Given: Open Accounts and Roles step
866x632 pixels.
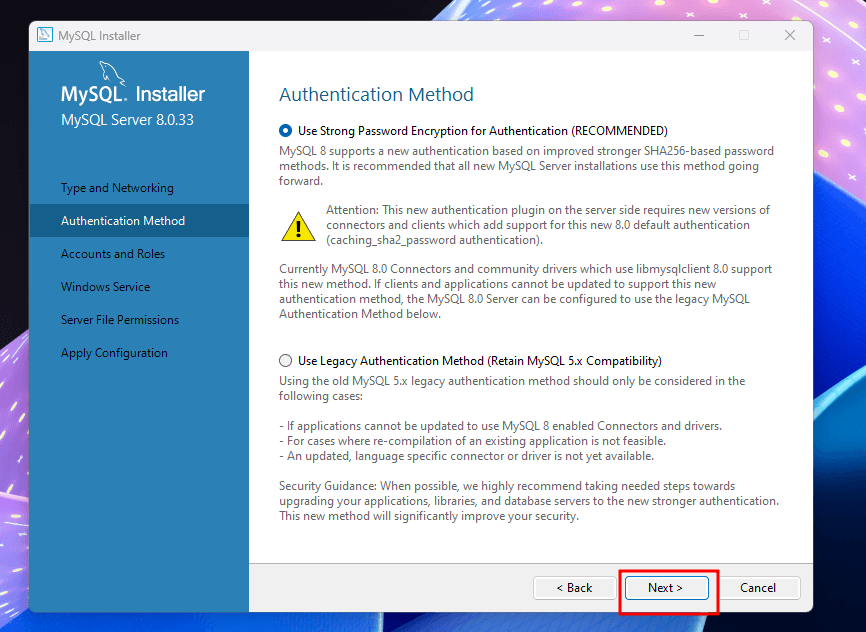Looking at the screenshot, I should 113,254.
